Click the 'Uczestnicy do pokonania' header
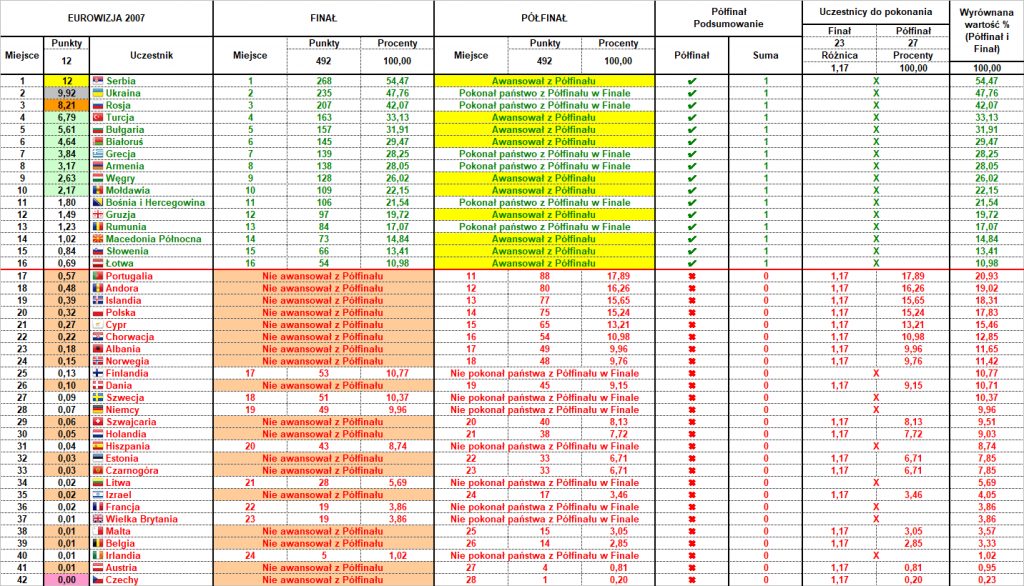 (x=876, y=12)
